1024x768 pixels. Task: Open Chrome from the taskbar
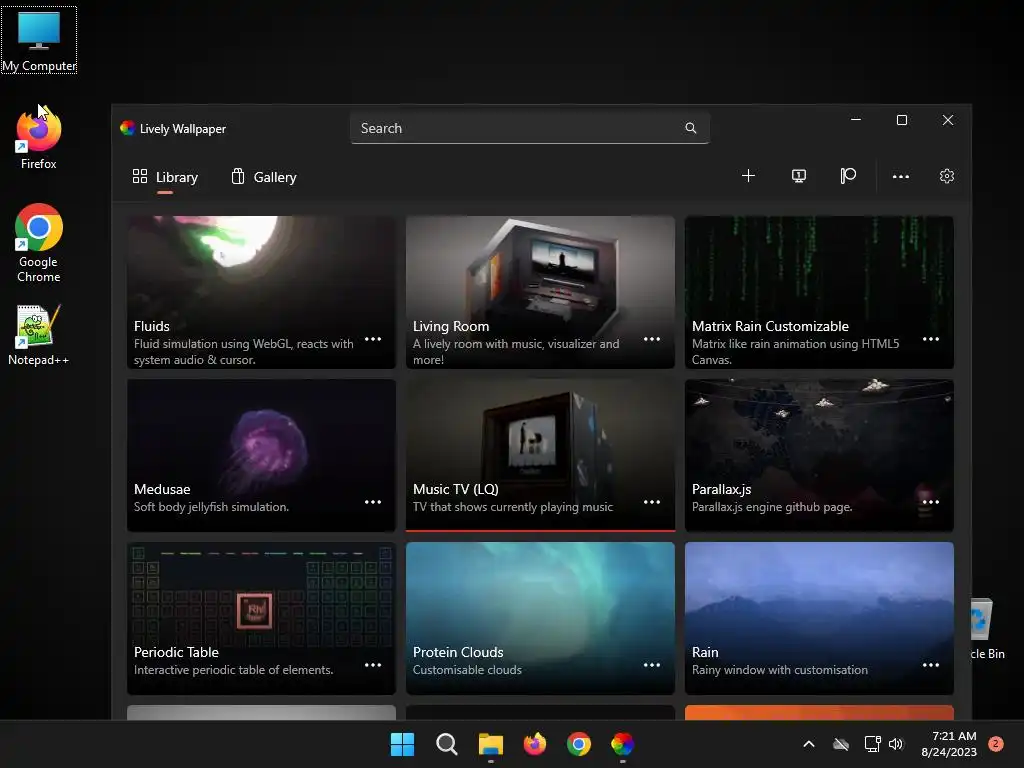click(579, 744)
